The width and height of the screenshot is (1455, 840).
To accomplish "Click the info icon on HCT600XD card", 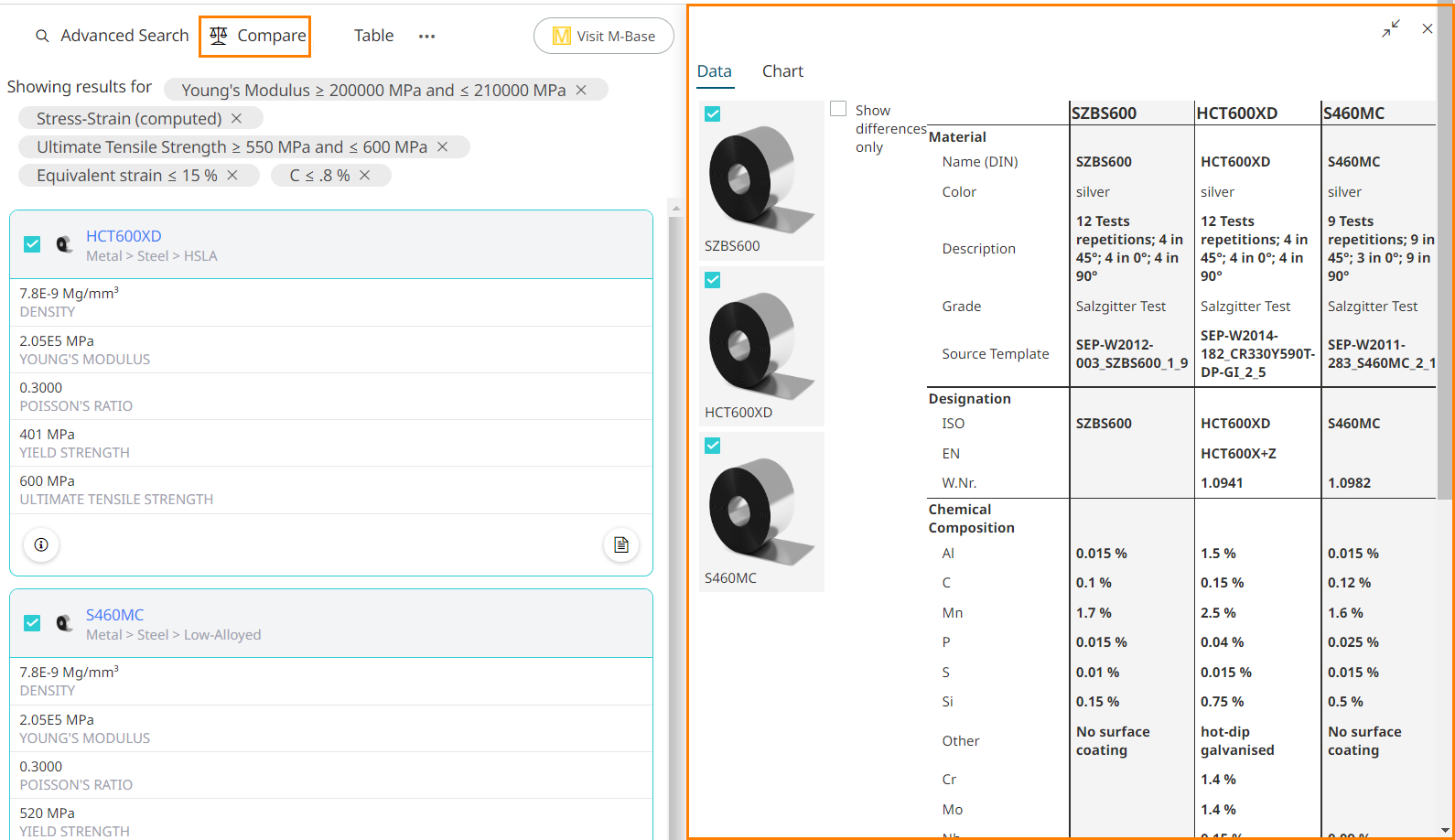I will coord(41,544).
